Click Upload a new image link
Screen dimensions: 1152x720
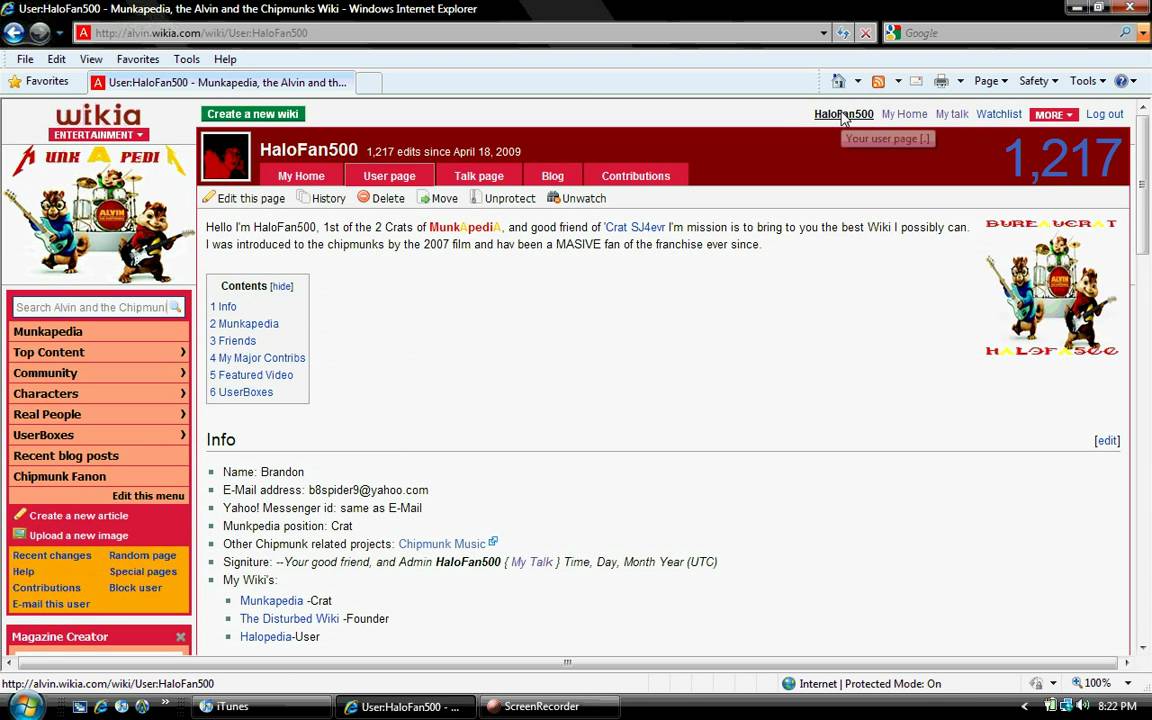pyautogui.click(x=79, y=536)
